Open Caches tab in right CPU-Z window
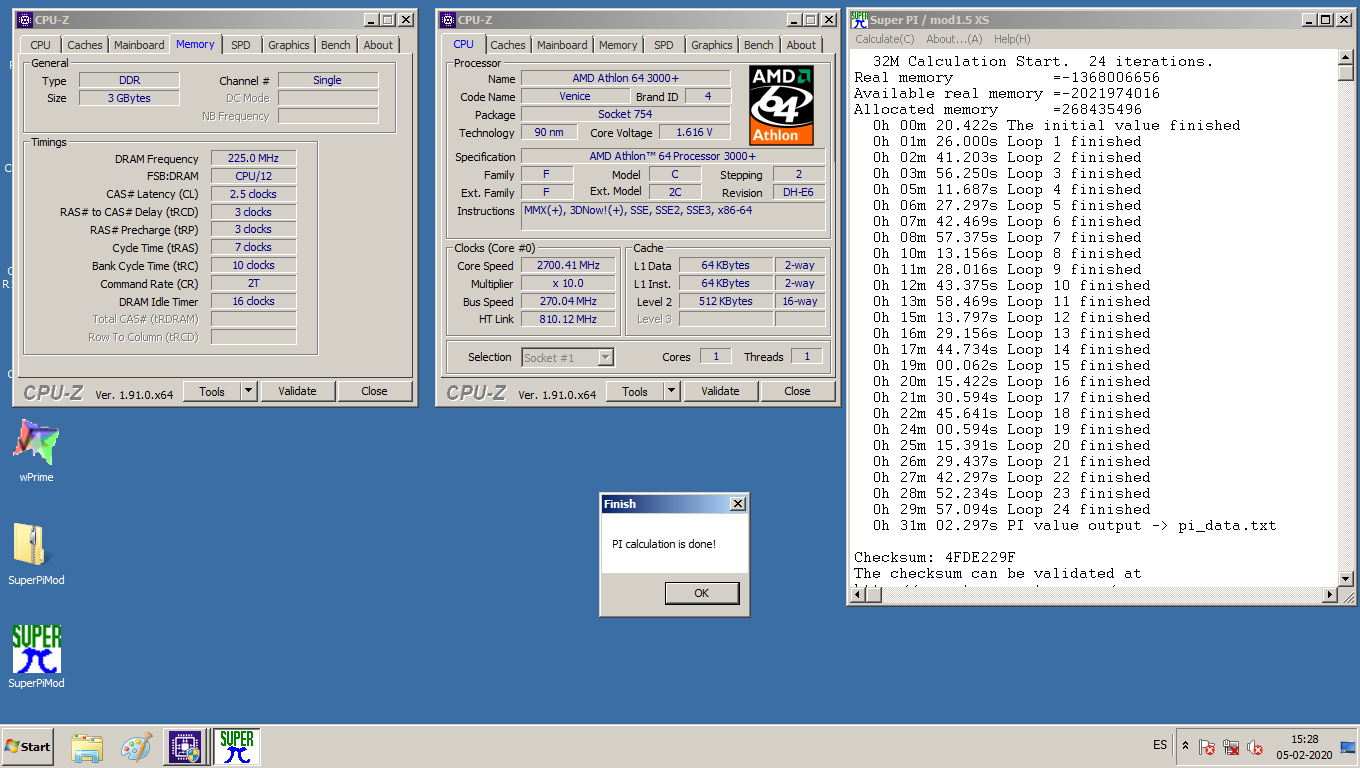The width and height of the screenshot is (1360, 768). 508,45
